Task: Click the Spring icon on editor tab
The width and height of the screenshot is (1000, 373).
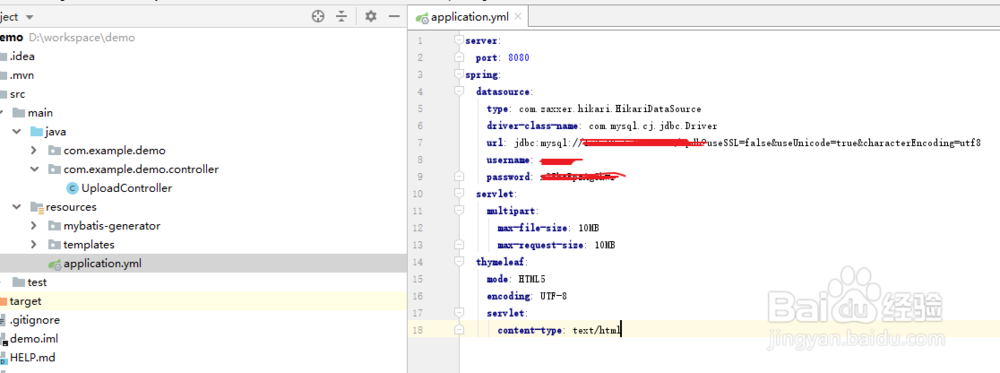Action: click(x=422, y=18)
